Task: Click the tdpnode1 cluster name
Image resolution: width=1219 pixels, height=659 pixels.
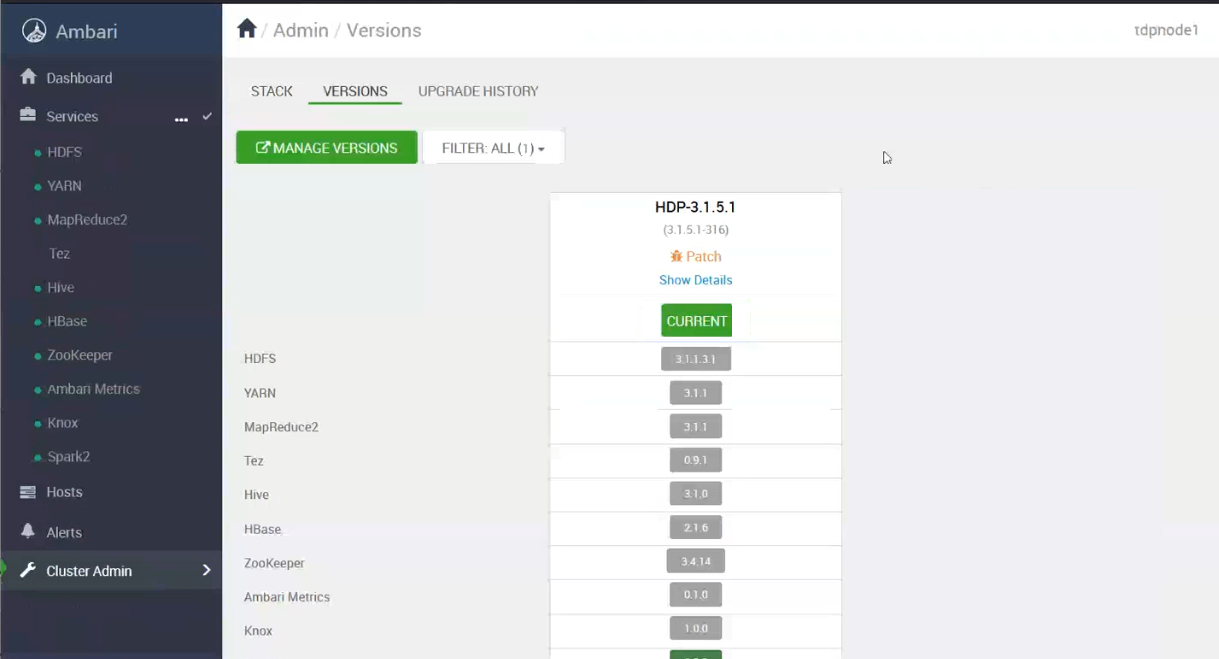Action: [x=1166, y=30]
